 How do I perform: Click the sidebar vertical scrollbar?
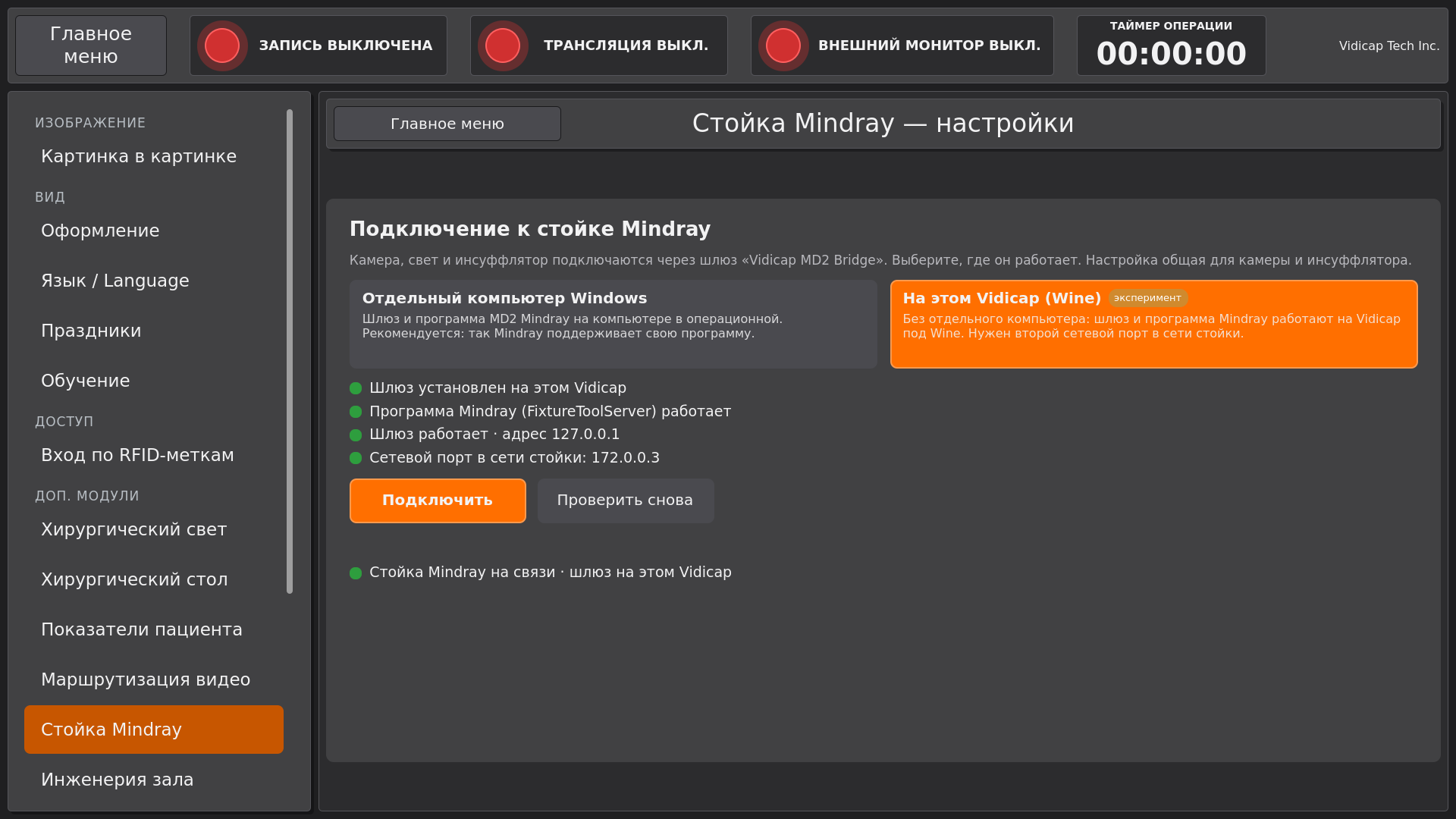click(x=290, y=351)
